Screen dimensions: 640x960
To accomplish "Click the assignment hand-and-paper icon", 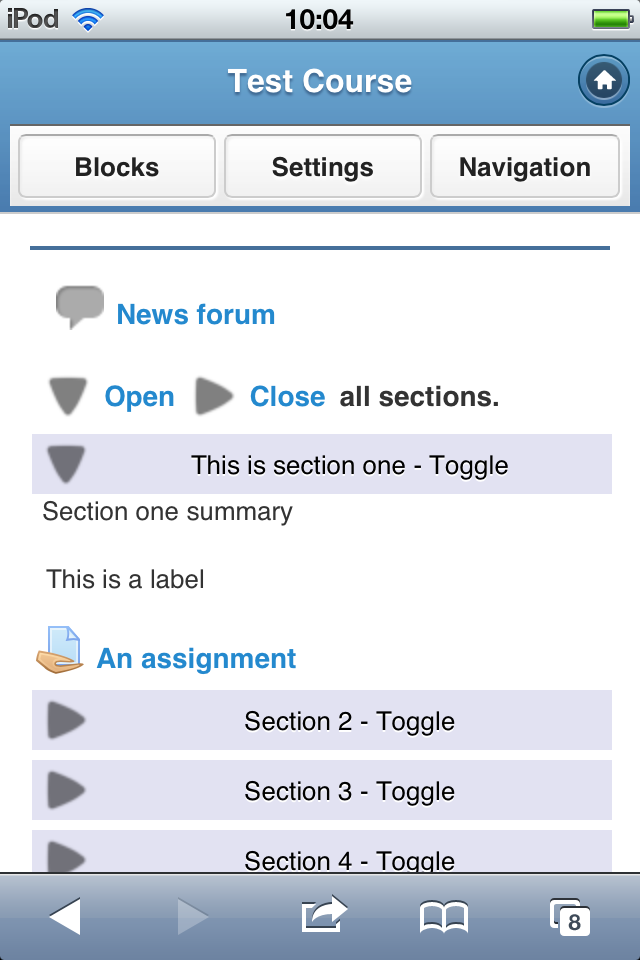I will click(59, 650).
